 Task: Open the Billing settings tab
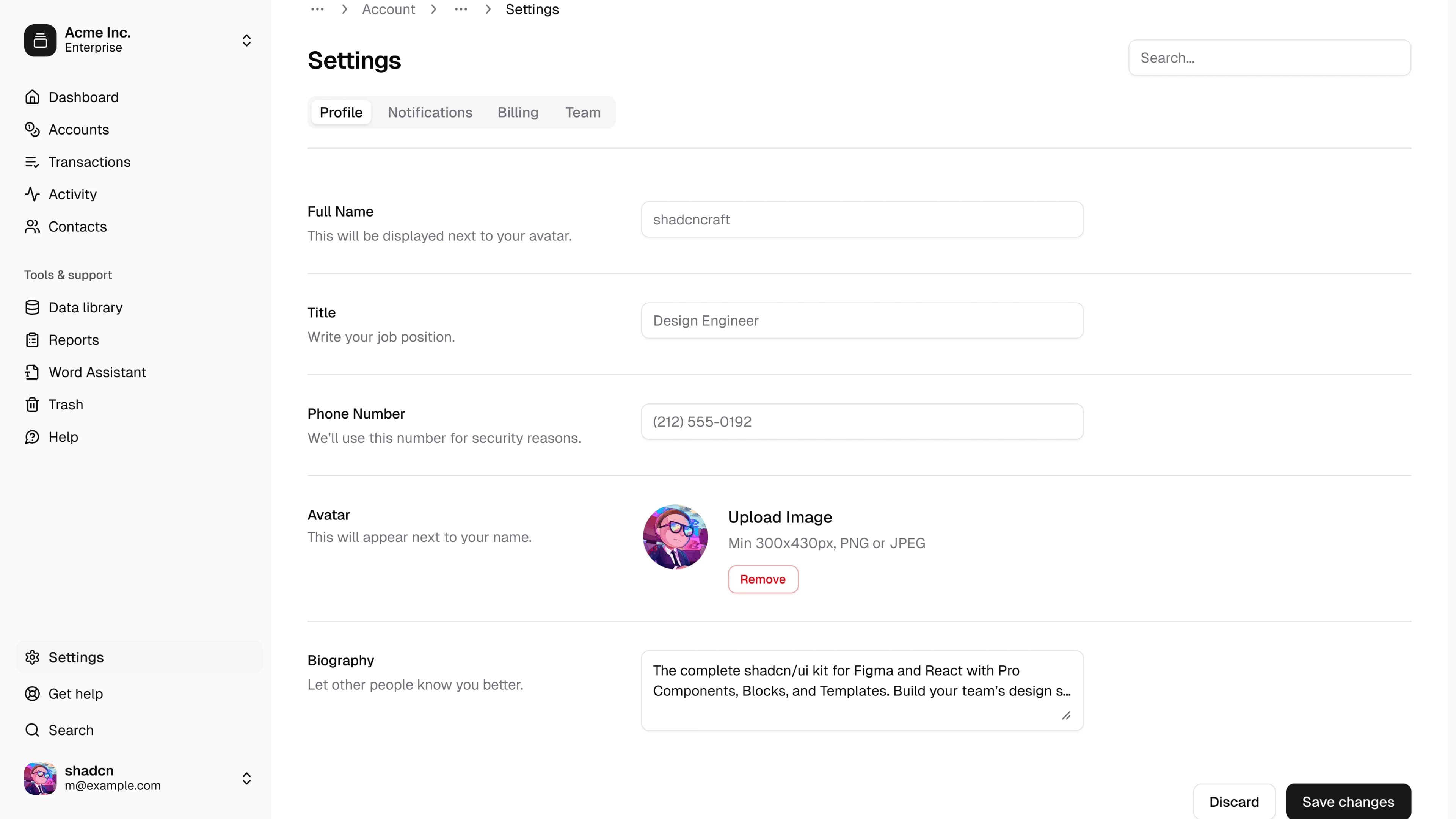pyautogui.click(x=518, y=112)
